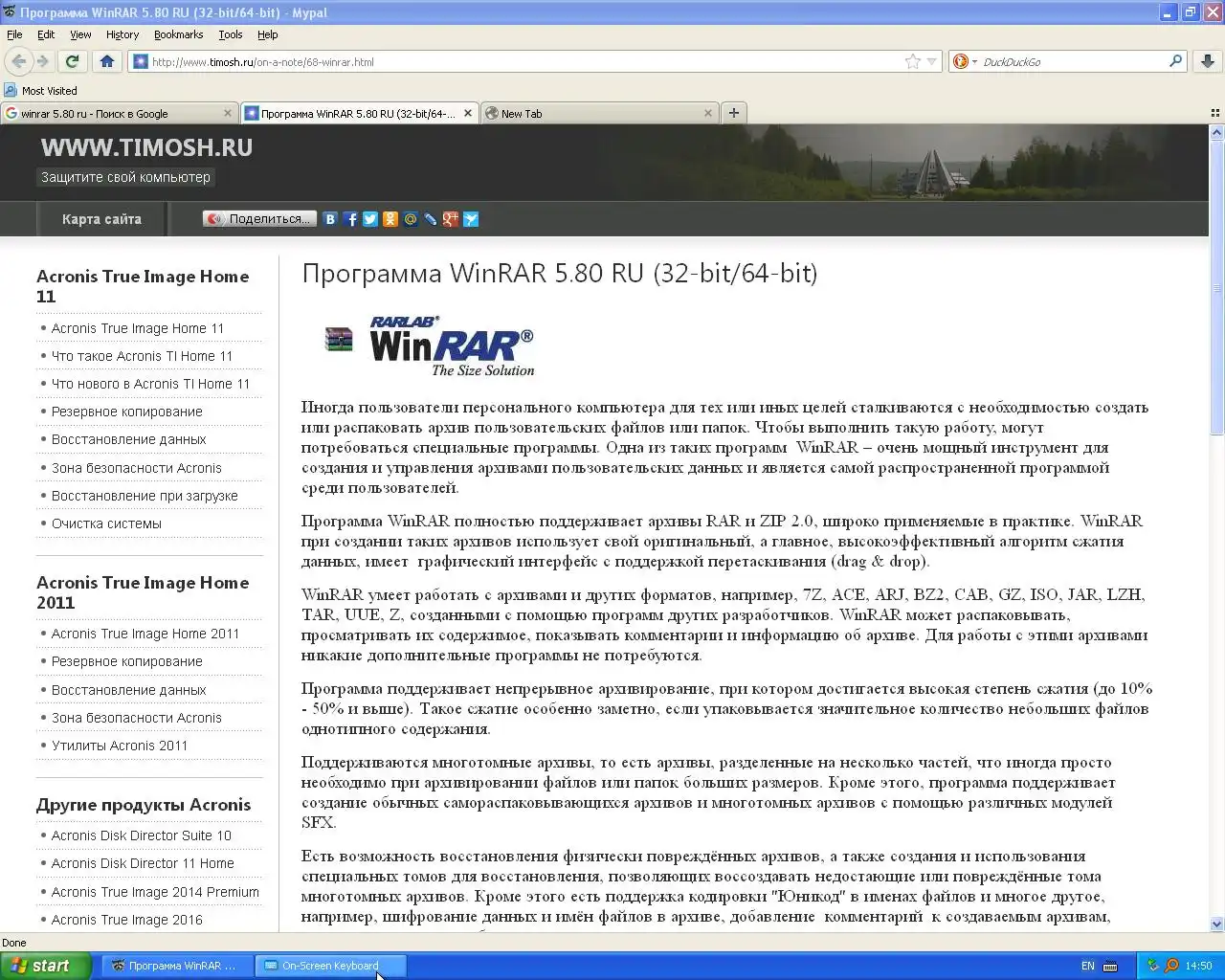The height and width of the screenshot is (980, 1225).
Task: Open the address bar history dropdown arrow
Action: tap(932, 61)
